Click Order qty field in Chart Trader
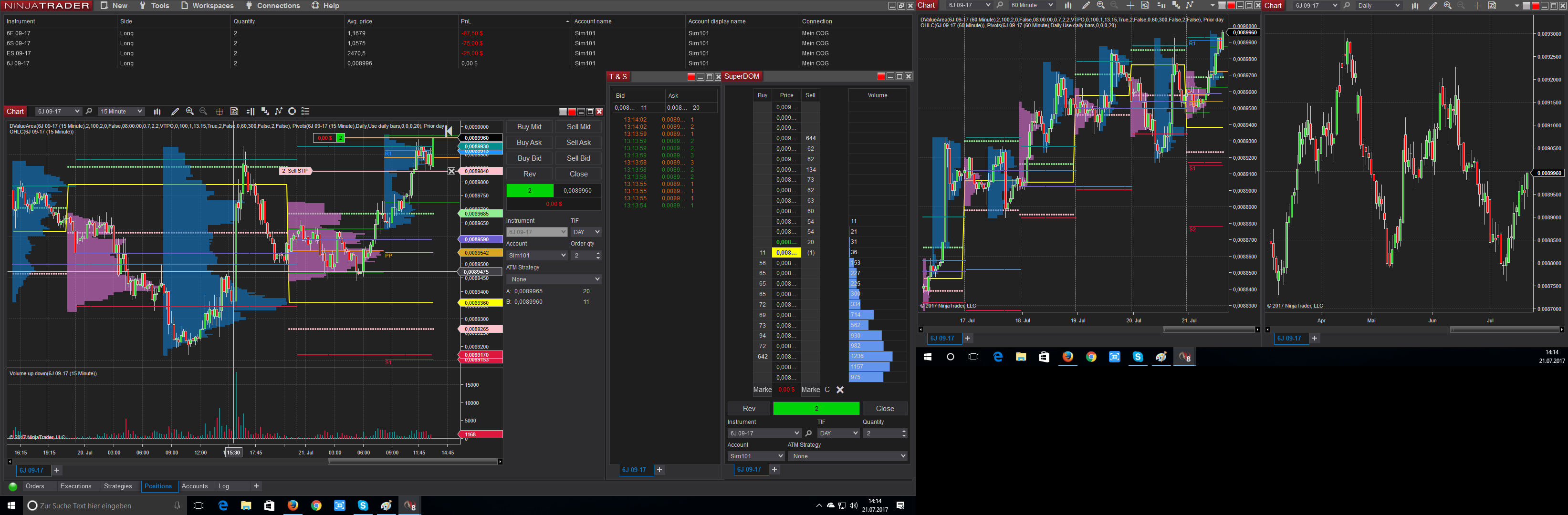 click(585, 256)
